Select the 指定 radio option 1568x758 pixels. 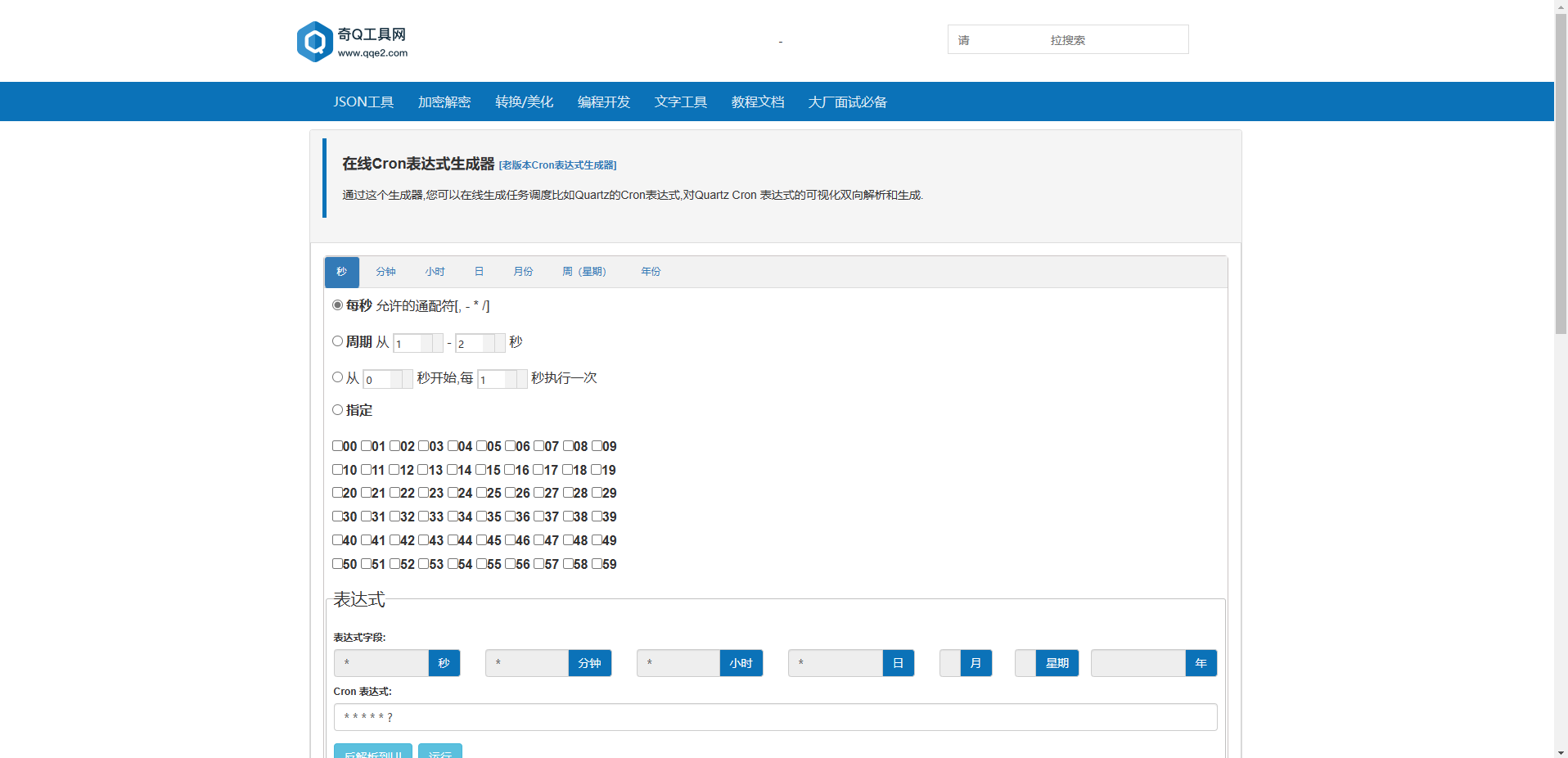[337, 409]
